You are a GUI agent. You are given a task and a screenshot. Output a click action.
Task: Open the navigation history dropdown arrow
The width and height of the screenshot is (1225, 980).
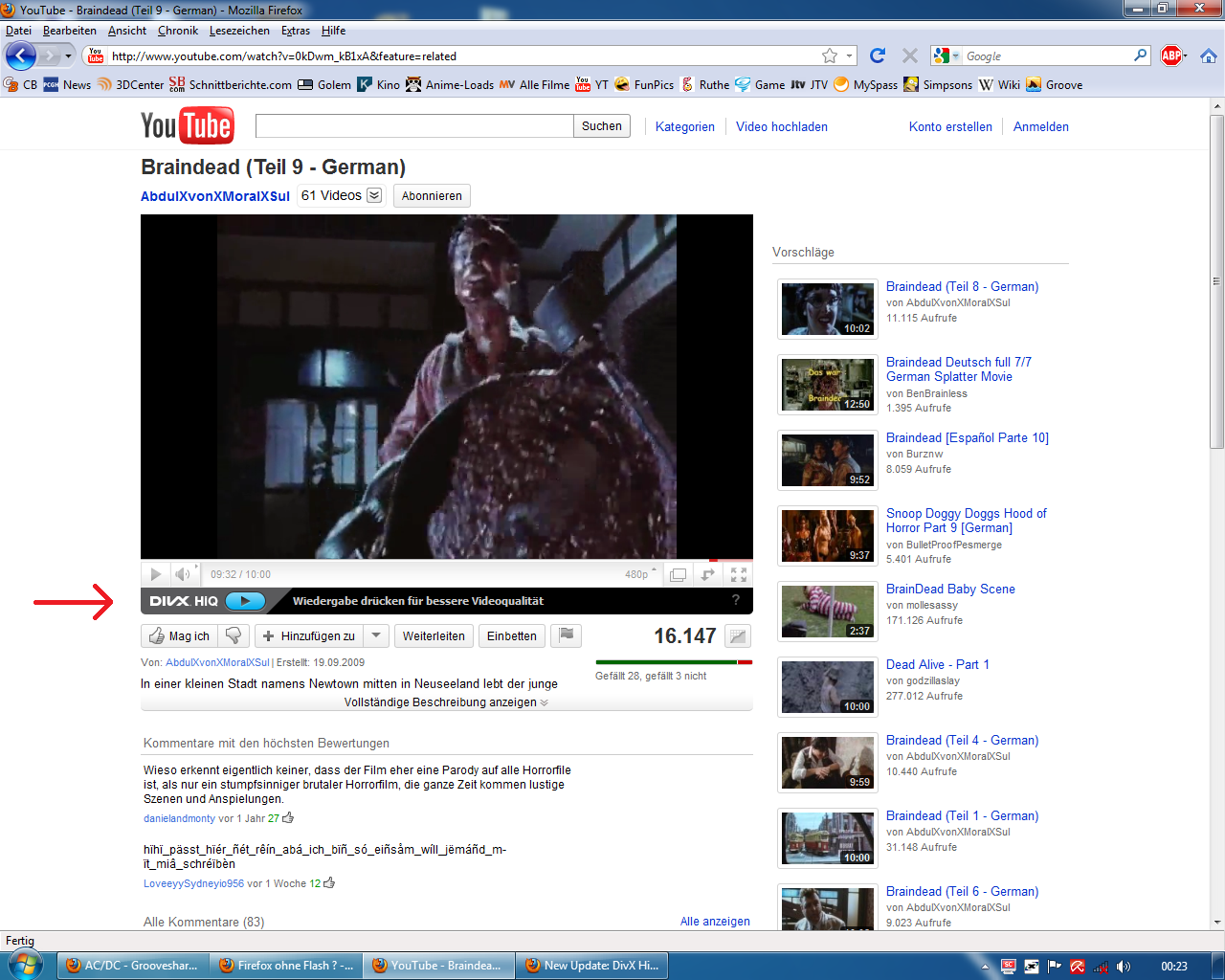coord(68,56)
